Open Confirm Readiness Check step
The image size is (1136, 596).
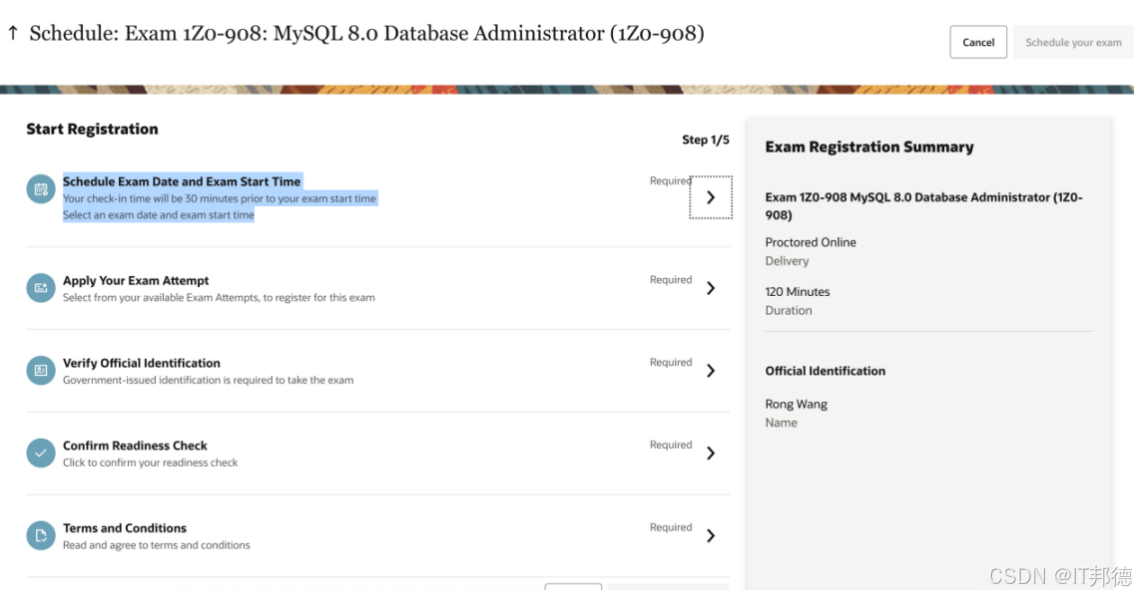pos(135,445)
